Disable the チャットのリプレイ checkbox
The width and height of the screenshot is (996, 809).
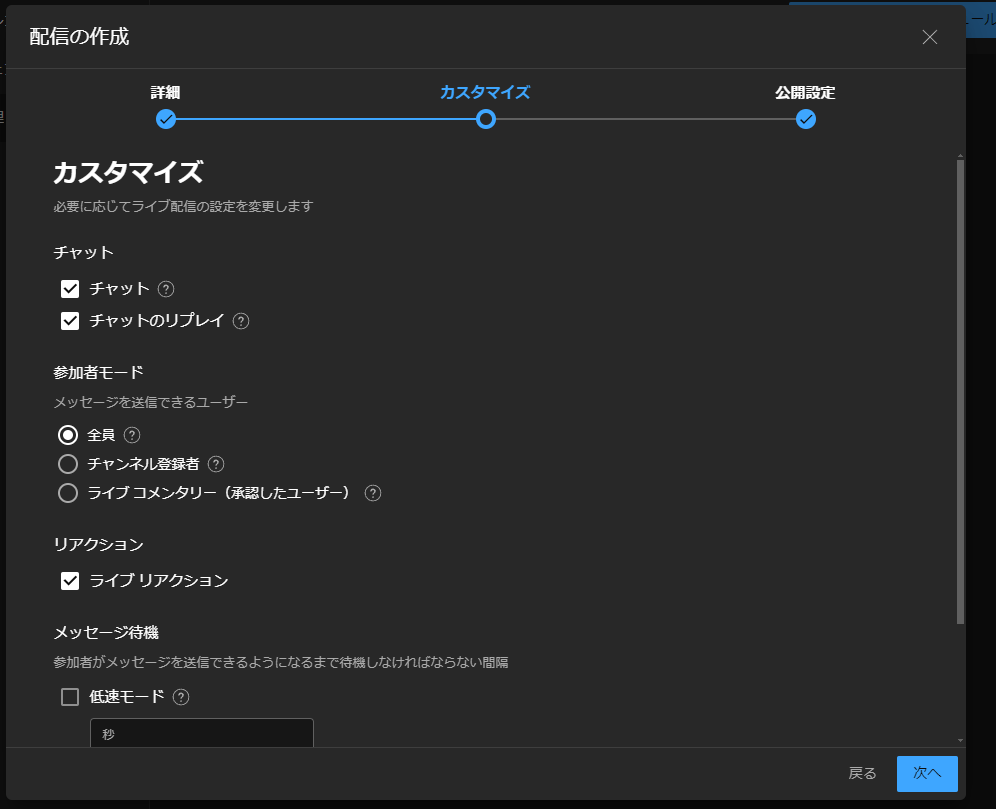coord(70,321)
